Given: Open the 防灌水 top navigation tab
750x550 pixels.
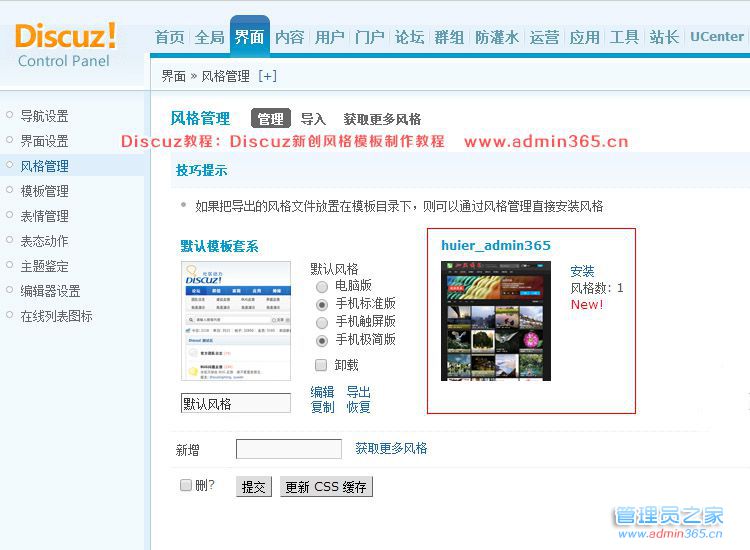Looking at the screenshot, I should click(x=497, y=37).
